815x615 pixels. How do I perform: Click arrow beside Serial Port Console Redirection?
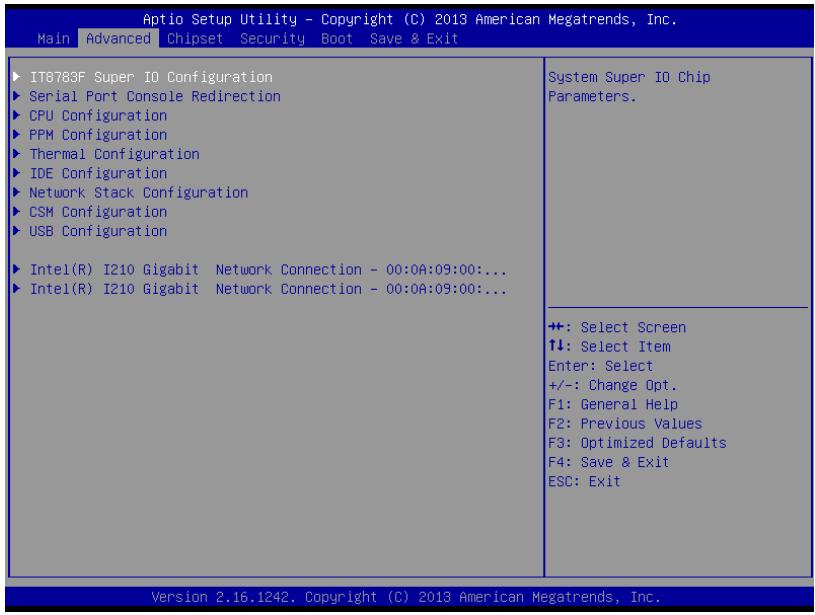point(17,96)
